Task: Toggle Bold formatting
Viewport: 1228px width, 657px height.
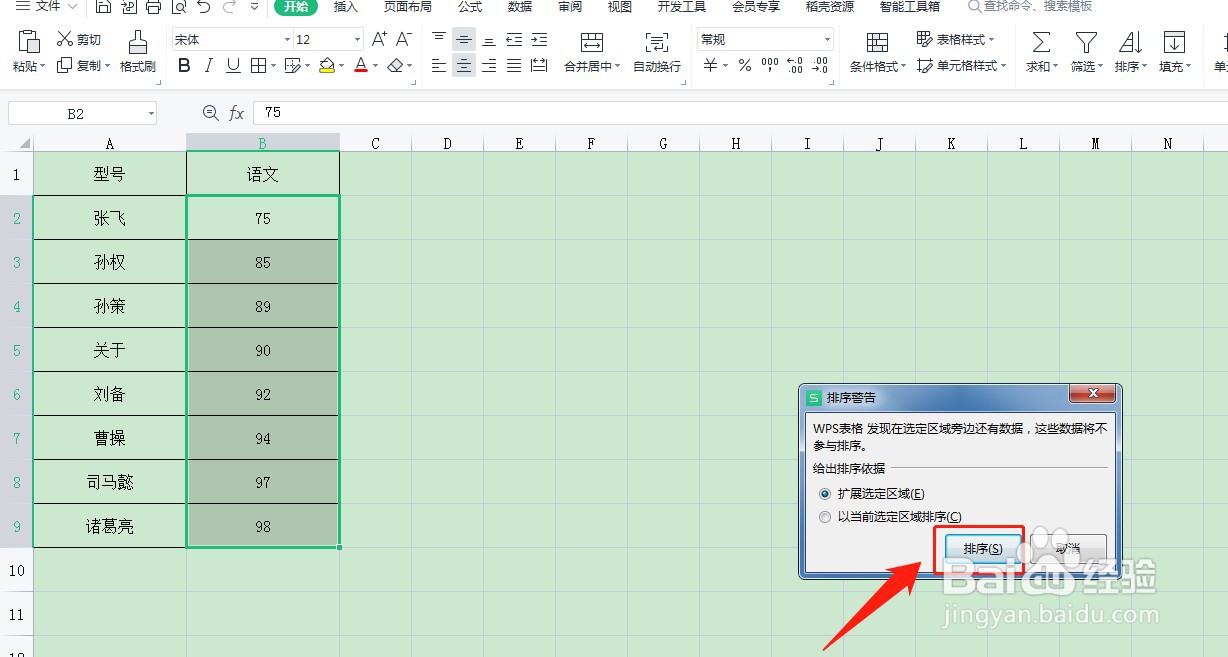Action: (x=184, y=66)
